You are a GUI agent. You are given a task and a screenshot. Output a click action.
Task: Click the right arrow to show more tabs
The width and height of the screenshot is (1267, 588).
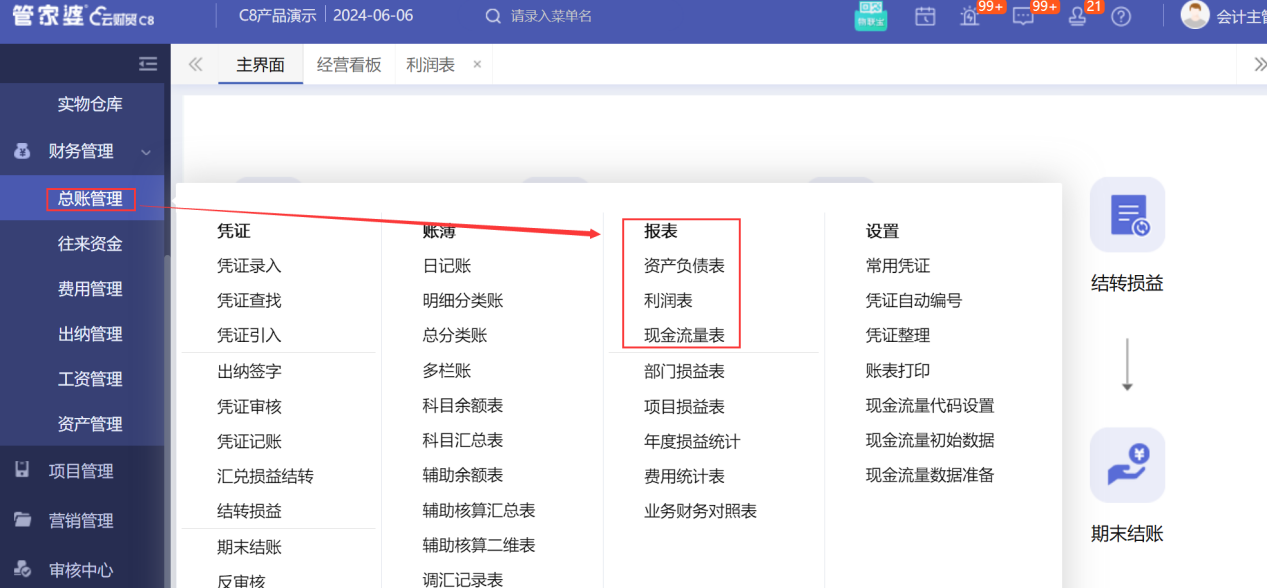point(1258,62)
